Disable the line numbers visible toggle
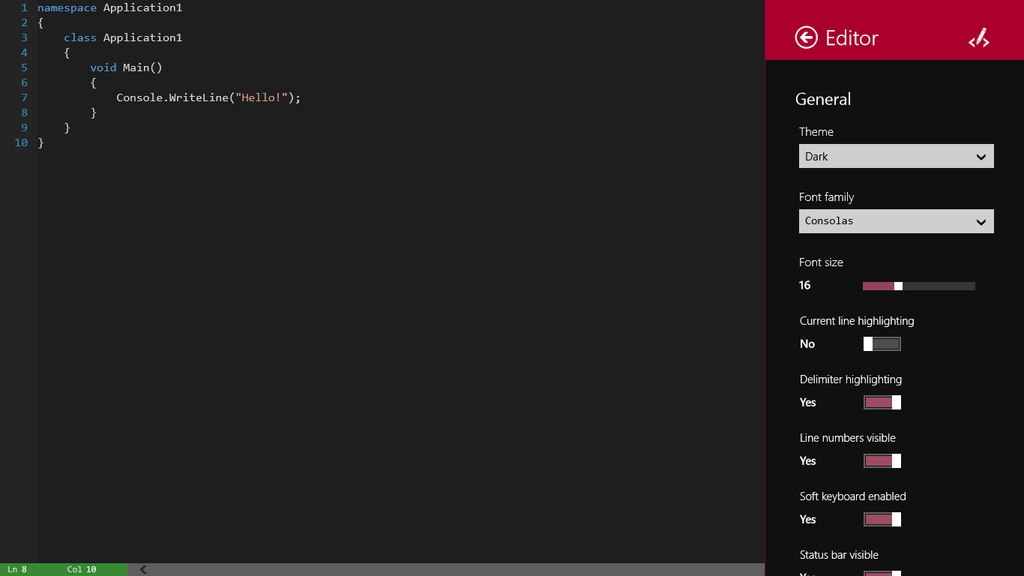Viewport: 1024px width, 576px height. 882,461
